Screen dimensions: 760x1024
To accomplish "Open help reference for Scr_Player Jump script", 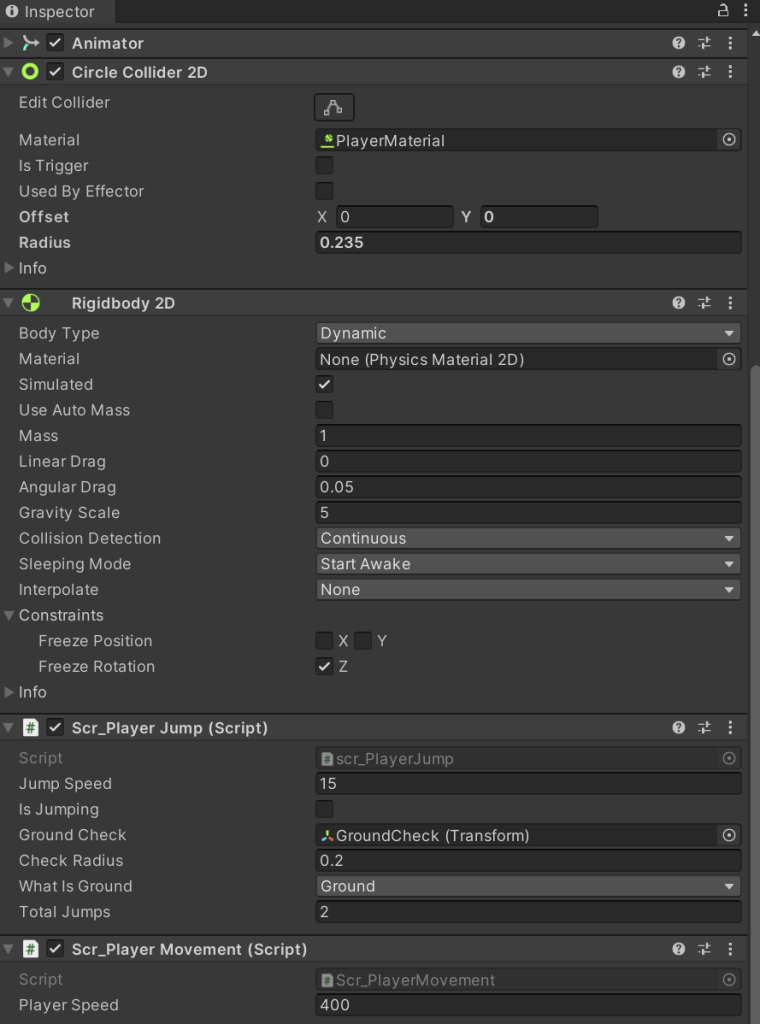I will click(x=679, y=728).
